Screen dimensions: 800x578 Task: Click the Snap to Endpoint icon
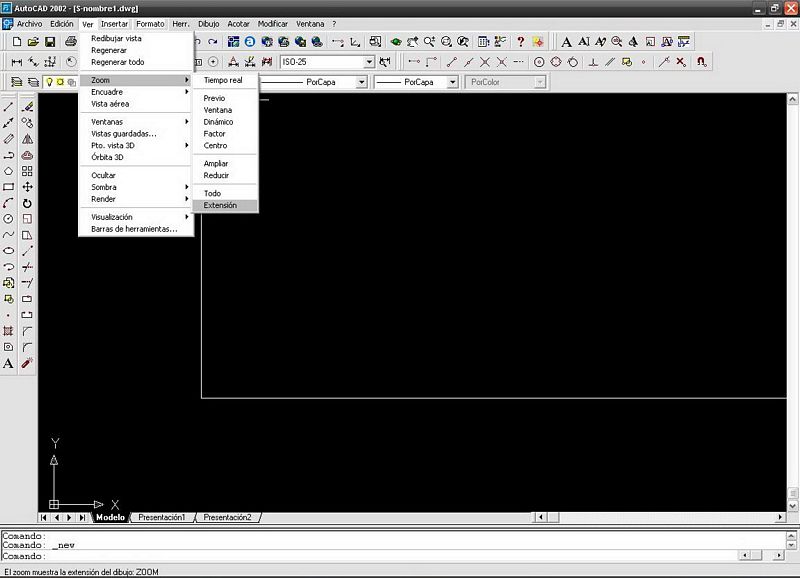tap(452, 62)
